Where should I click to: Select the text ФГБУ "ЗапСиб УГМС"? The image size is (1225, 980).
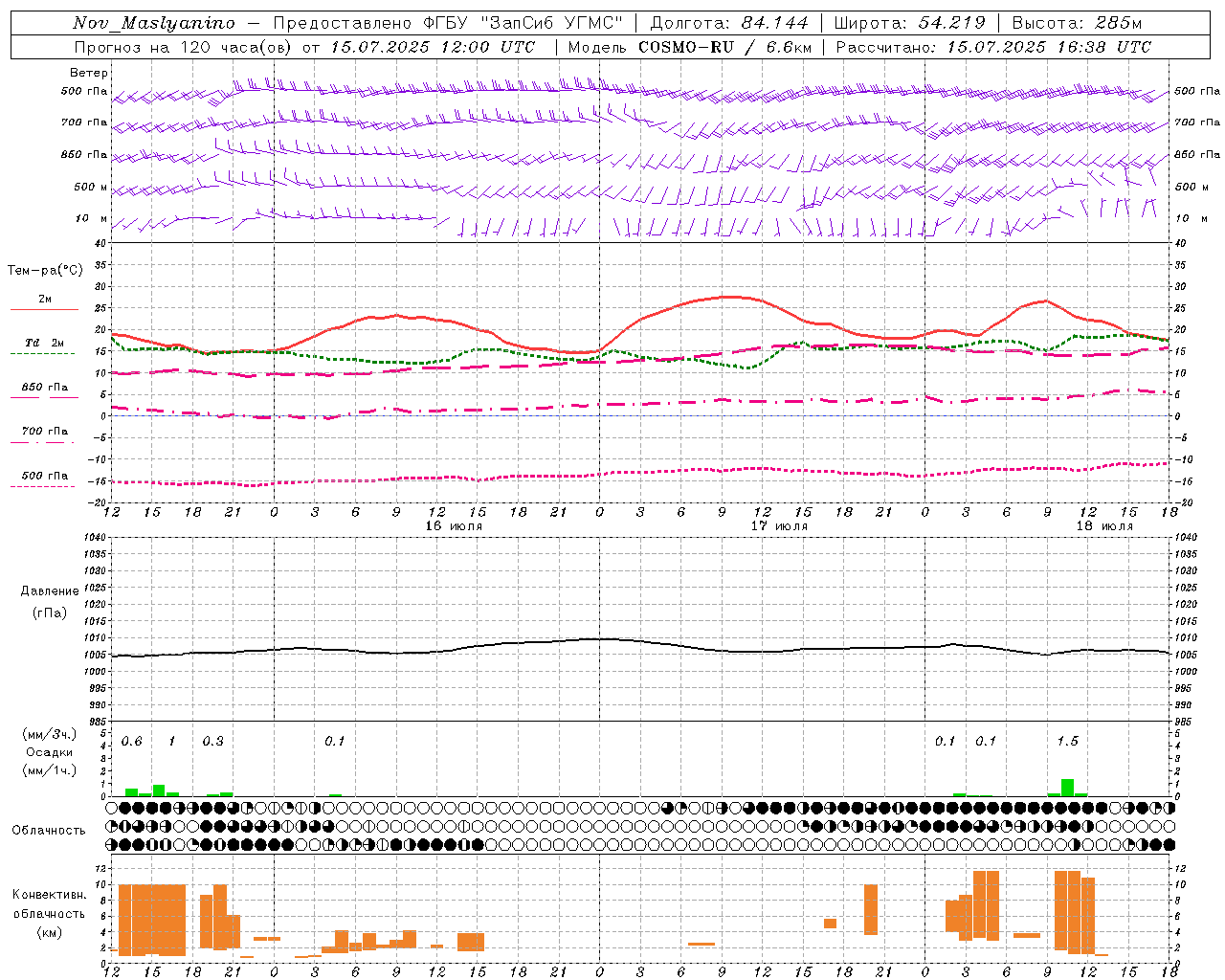[522, 23]
